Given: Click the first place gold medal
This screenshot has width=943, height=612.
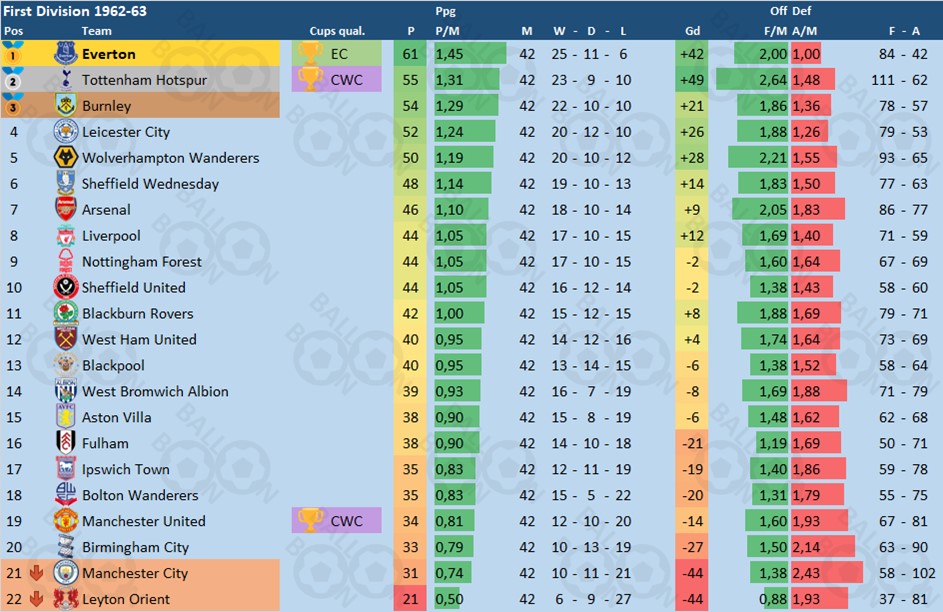Looking at the screenshot, I should (x=13, y=54).
